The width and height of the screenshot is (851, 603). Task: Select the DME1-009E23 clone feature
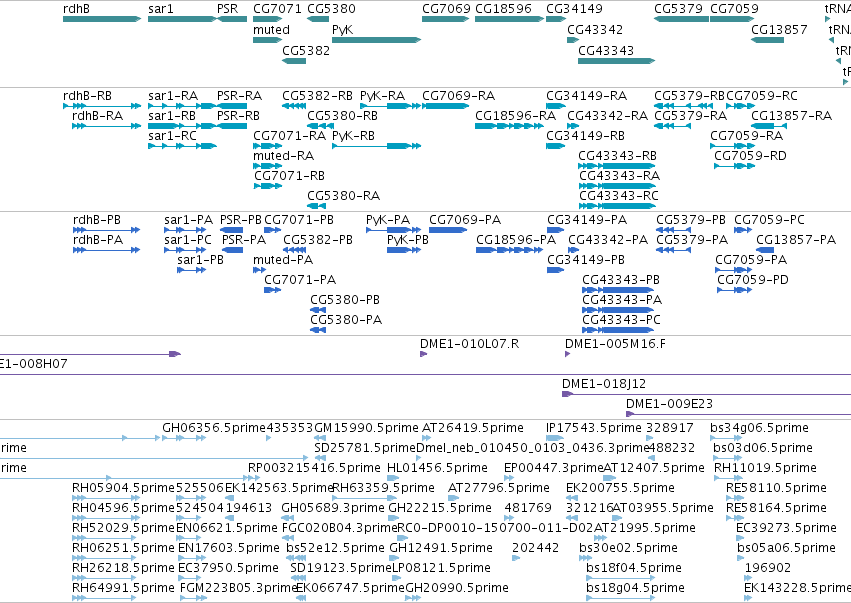[738, 414]
